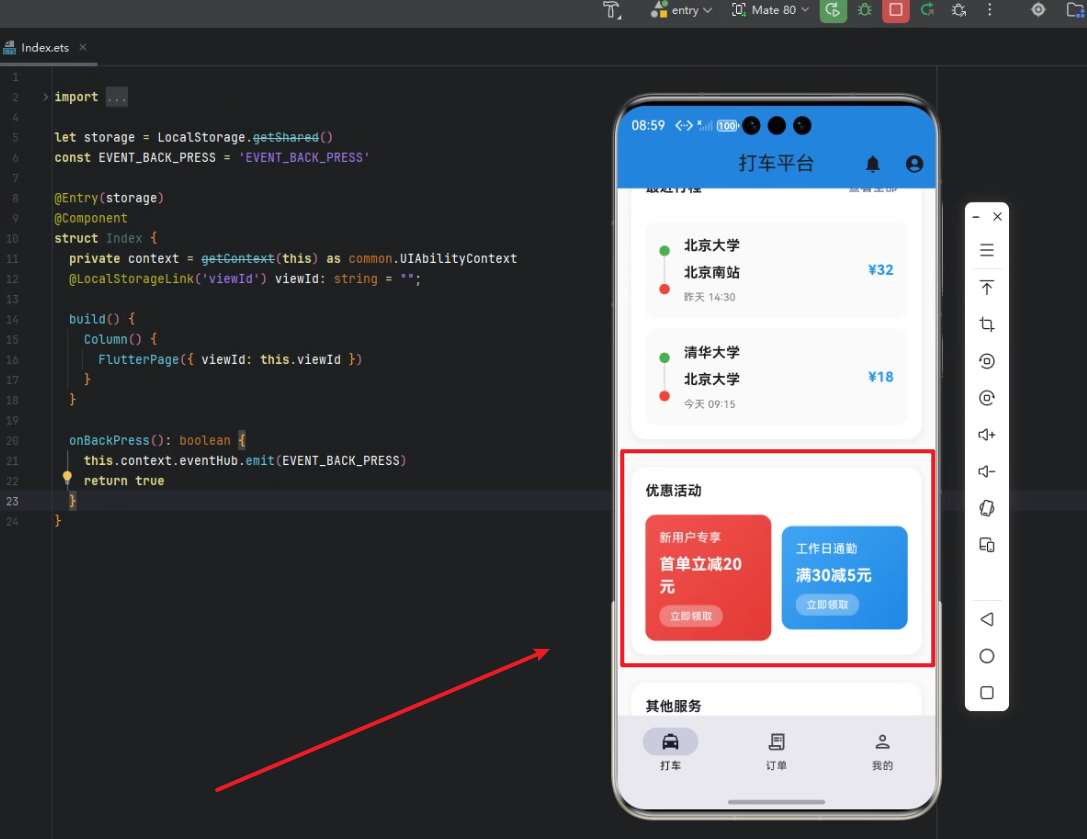The image size is (1087, 839).
Task: Click the emulator crop screenshot icon
Action: coord(986,324)
